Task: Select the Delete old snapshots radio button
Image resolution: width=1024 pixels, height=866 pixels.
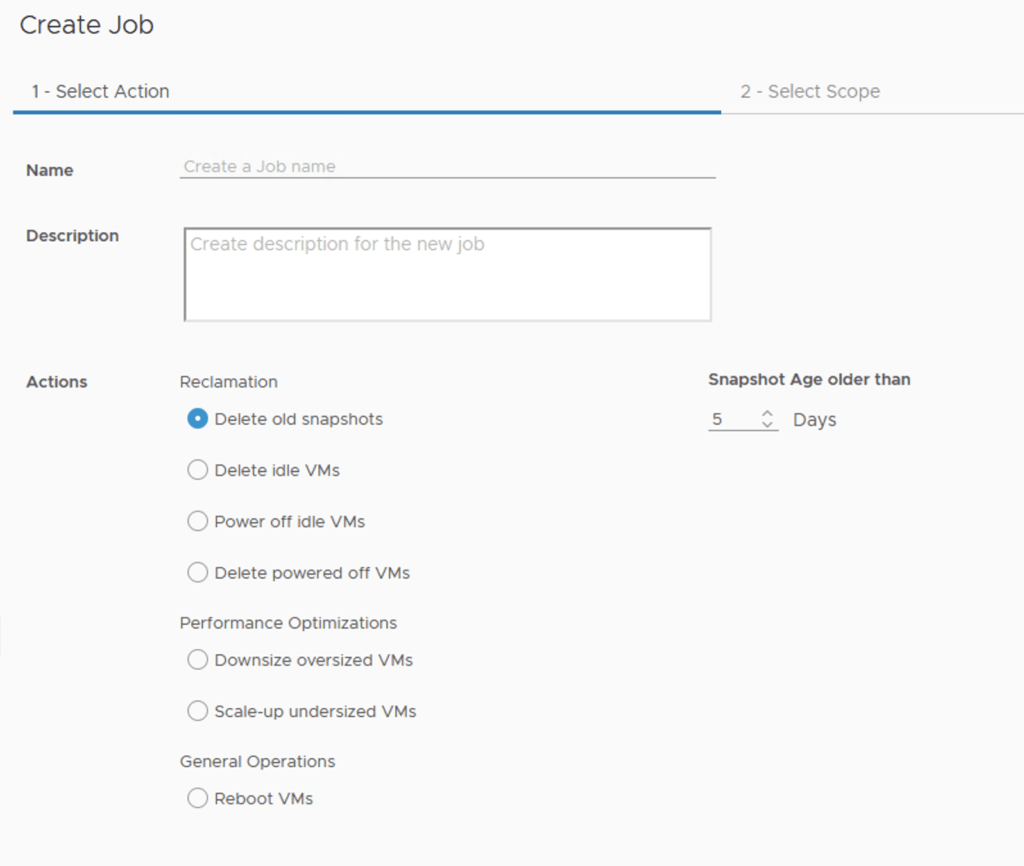Action: [198, 419]
